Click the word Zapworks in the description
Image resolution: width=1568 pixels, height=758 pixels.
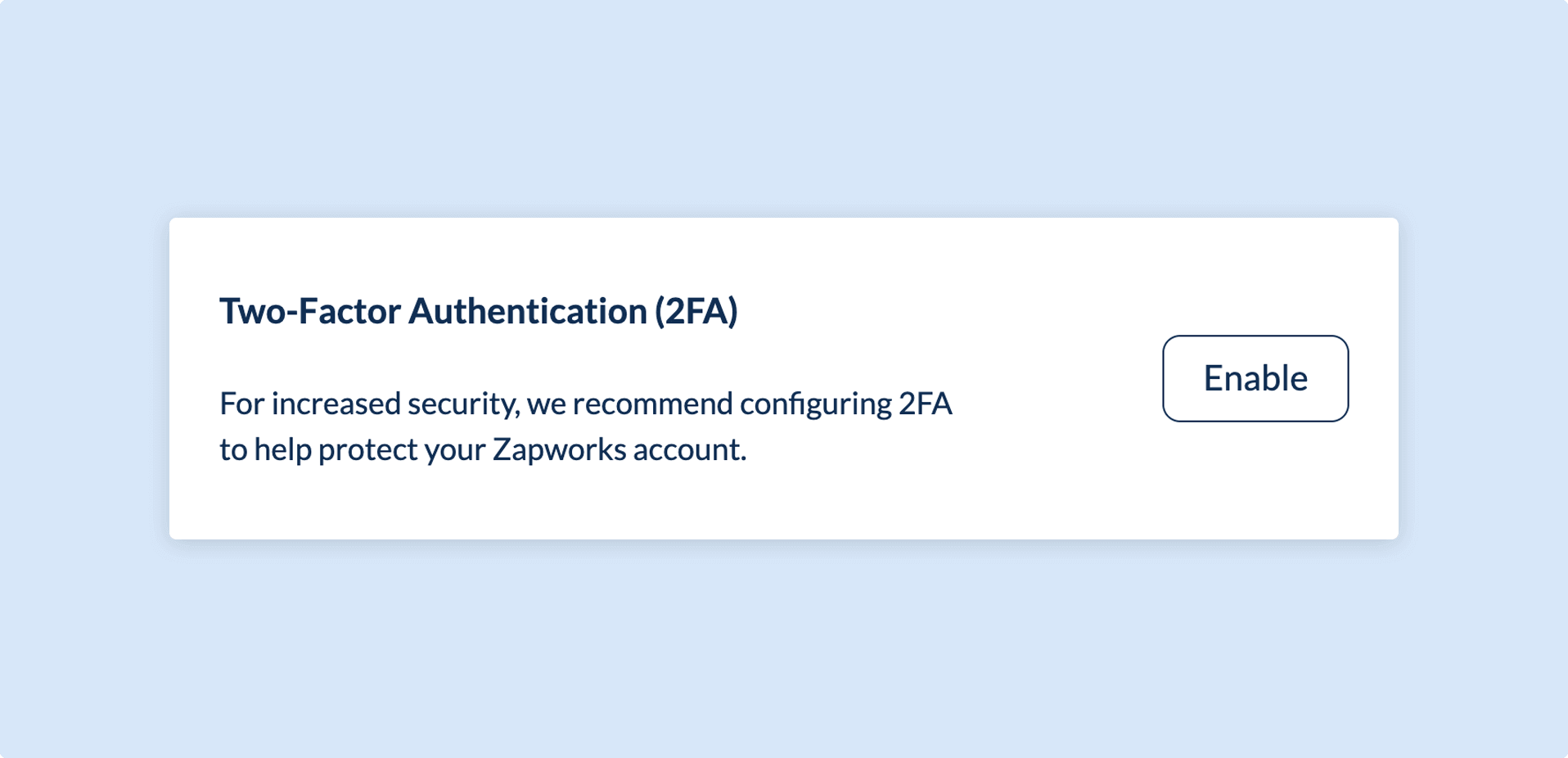[559, 449]
